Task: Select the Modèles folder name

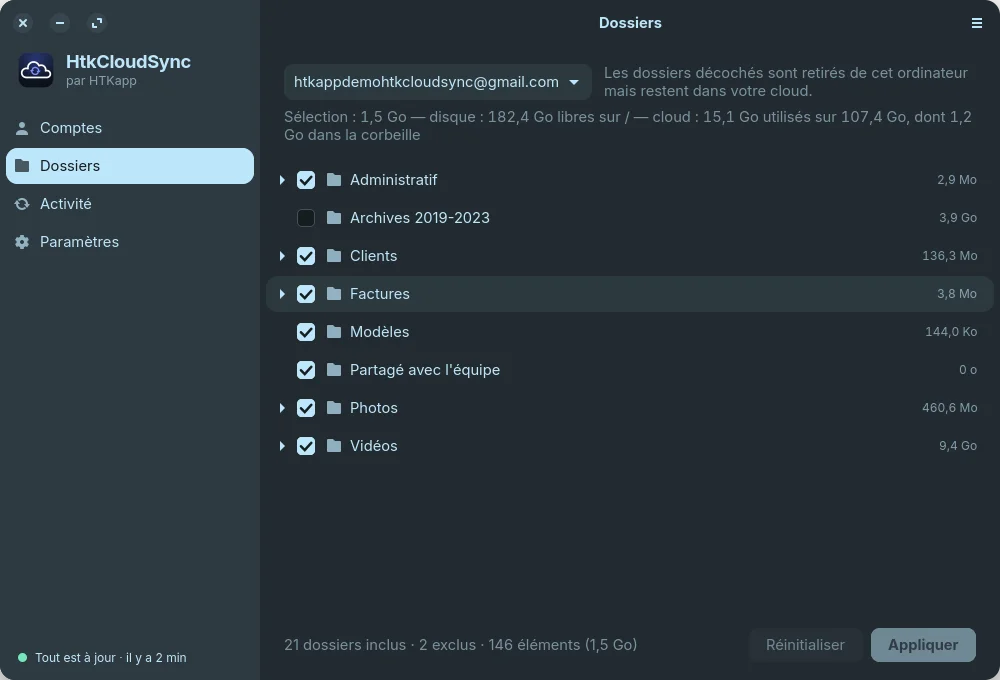Action: tap(379, 332)
